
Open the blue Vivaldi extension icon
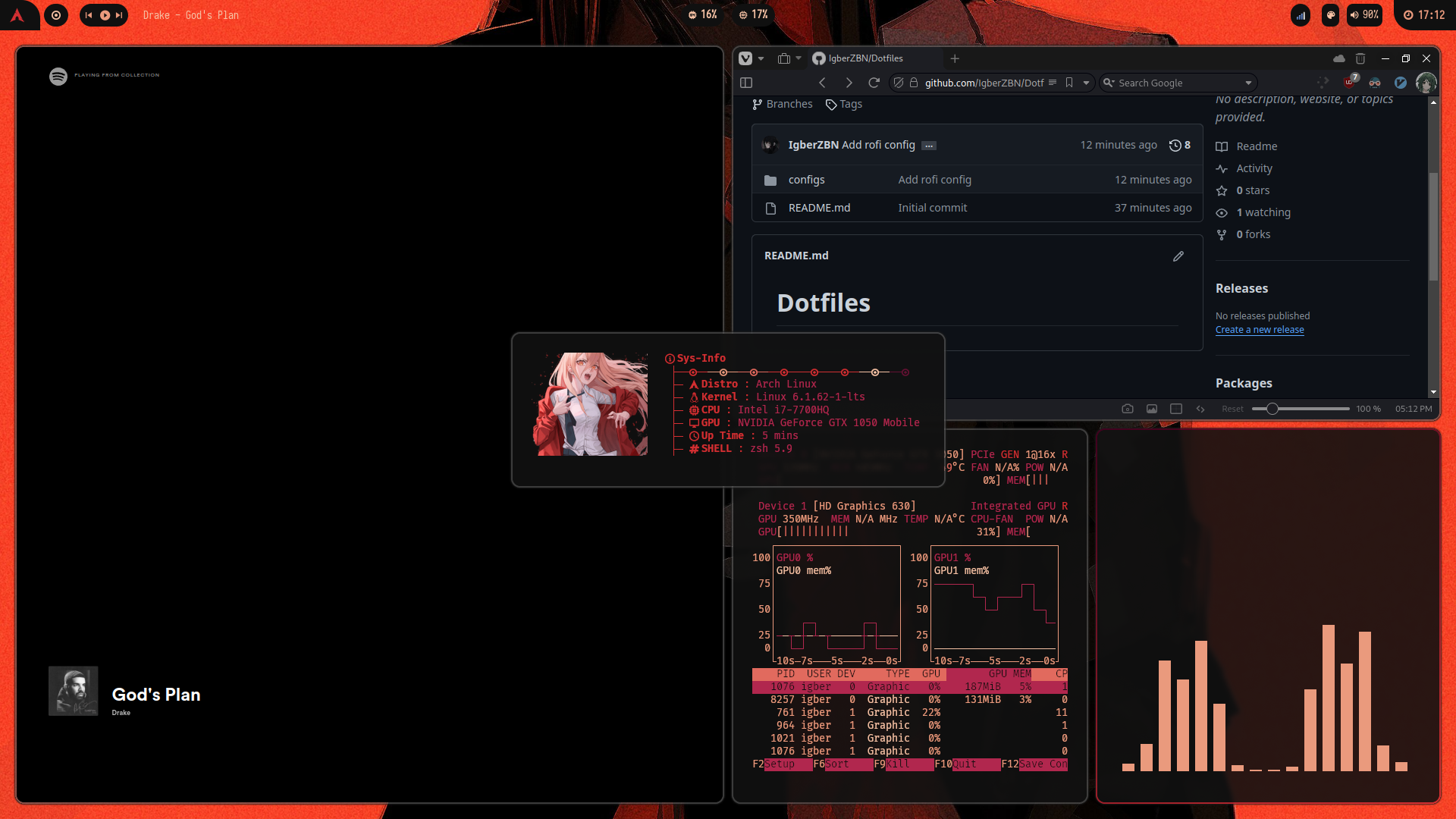click(x=1401, y=83)
